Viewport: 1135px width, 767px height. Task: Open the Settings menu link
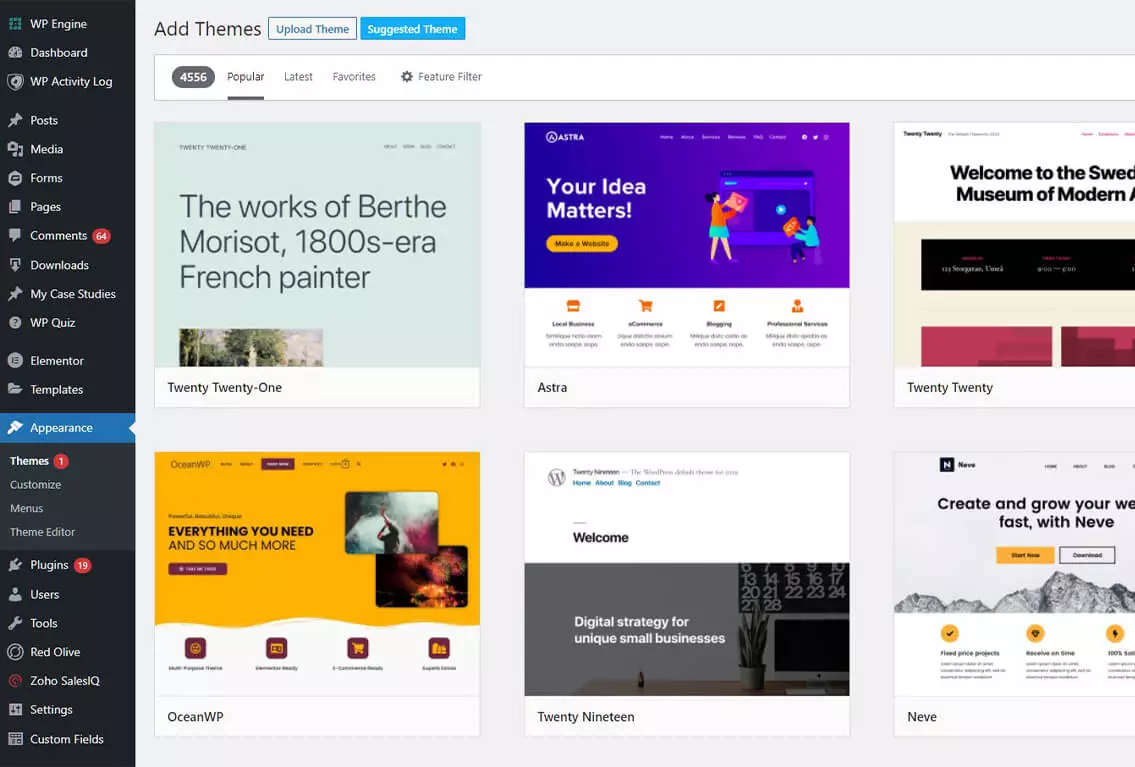51,710
